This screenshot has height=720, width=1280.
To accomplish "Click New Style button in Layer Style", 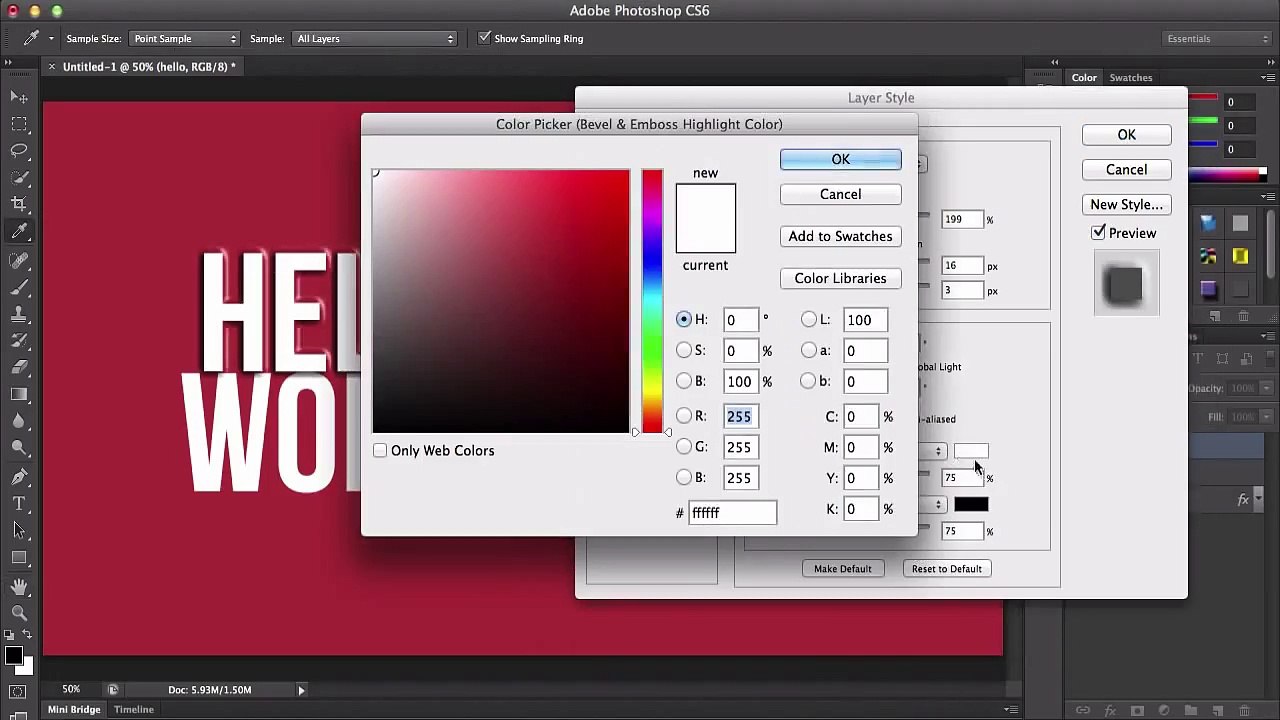I will (x=1126, y=204).
